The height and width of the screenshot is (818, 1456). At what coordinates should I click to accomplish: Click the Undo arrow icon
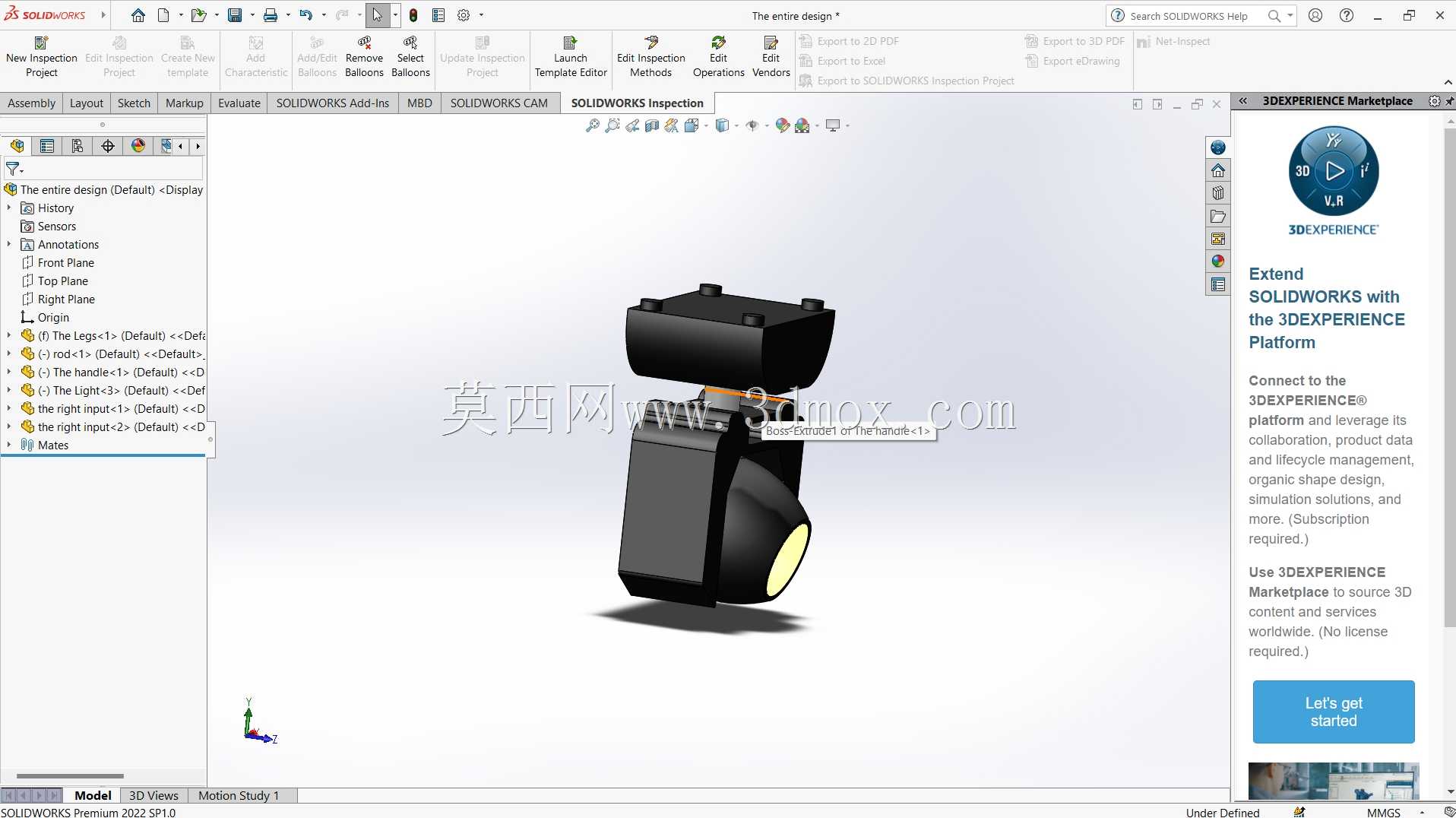305,15
